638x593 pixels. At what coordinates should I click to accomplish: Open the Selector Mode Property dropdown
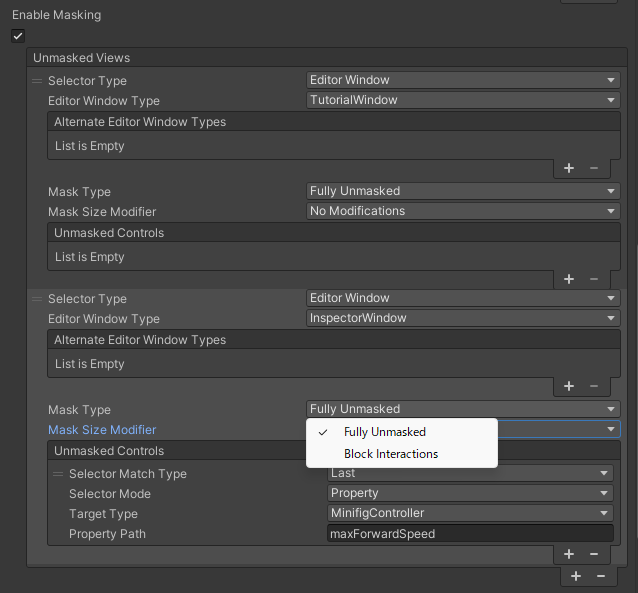tap(470, 493)
